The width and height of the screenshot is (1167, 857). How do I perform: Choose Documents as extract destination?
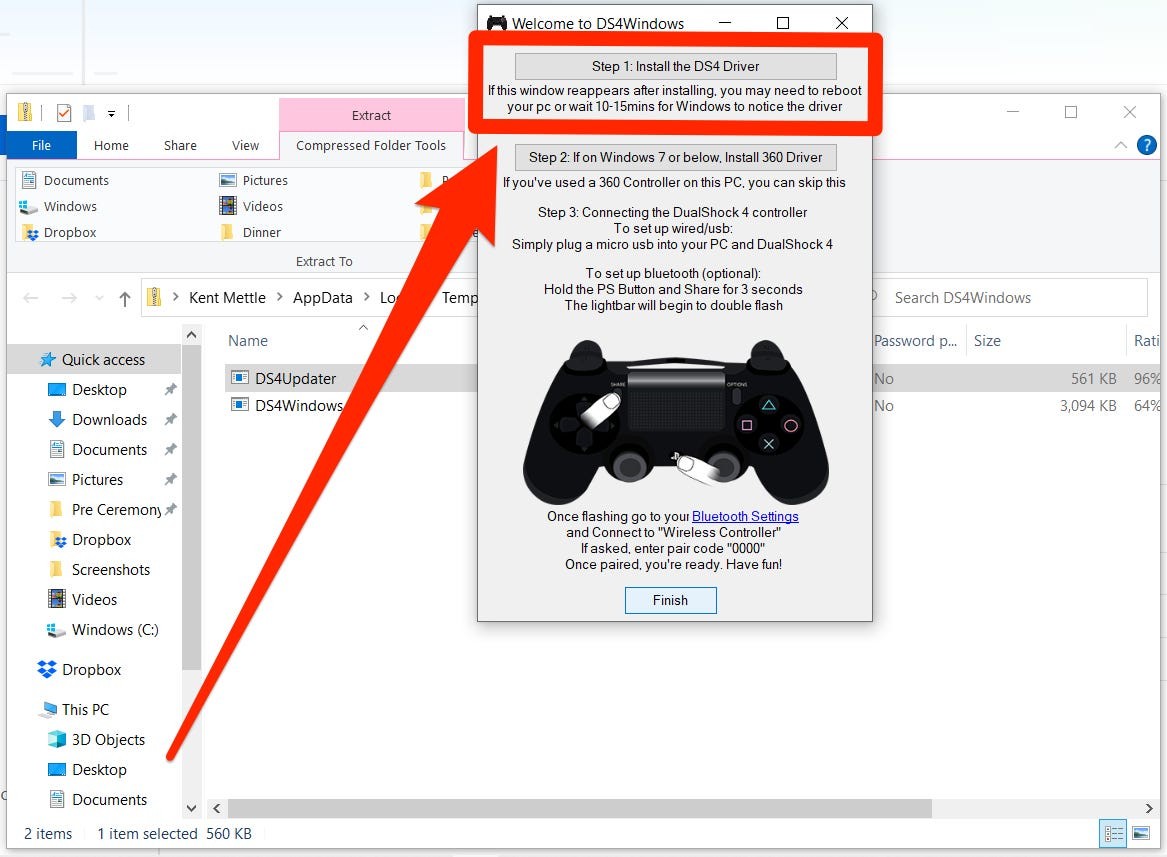pos(65,180)
